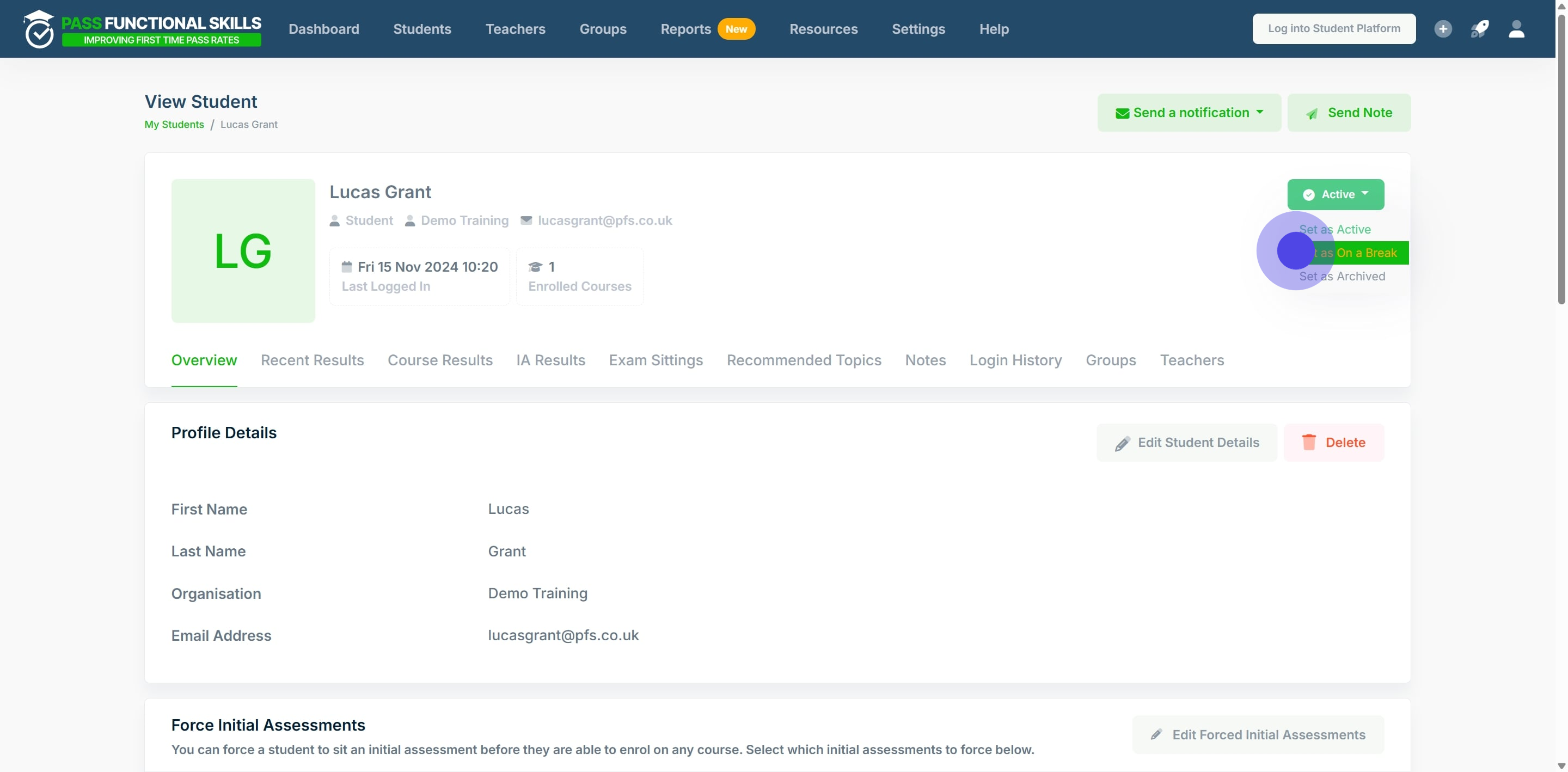
Task: Click pencil icon on Edit Student Details
Action: coord(1123,443)
